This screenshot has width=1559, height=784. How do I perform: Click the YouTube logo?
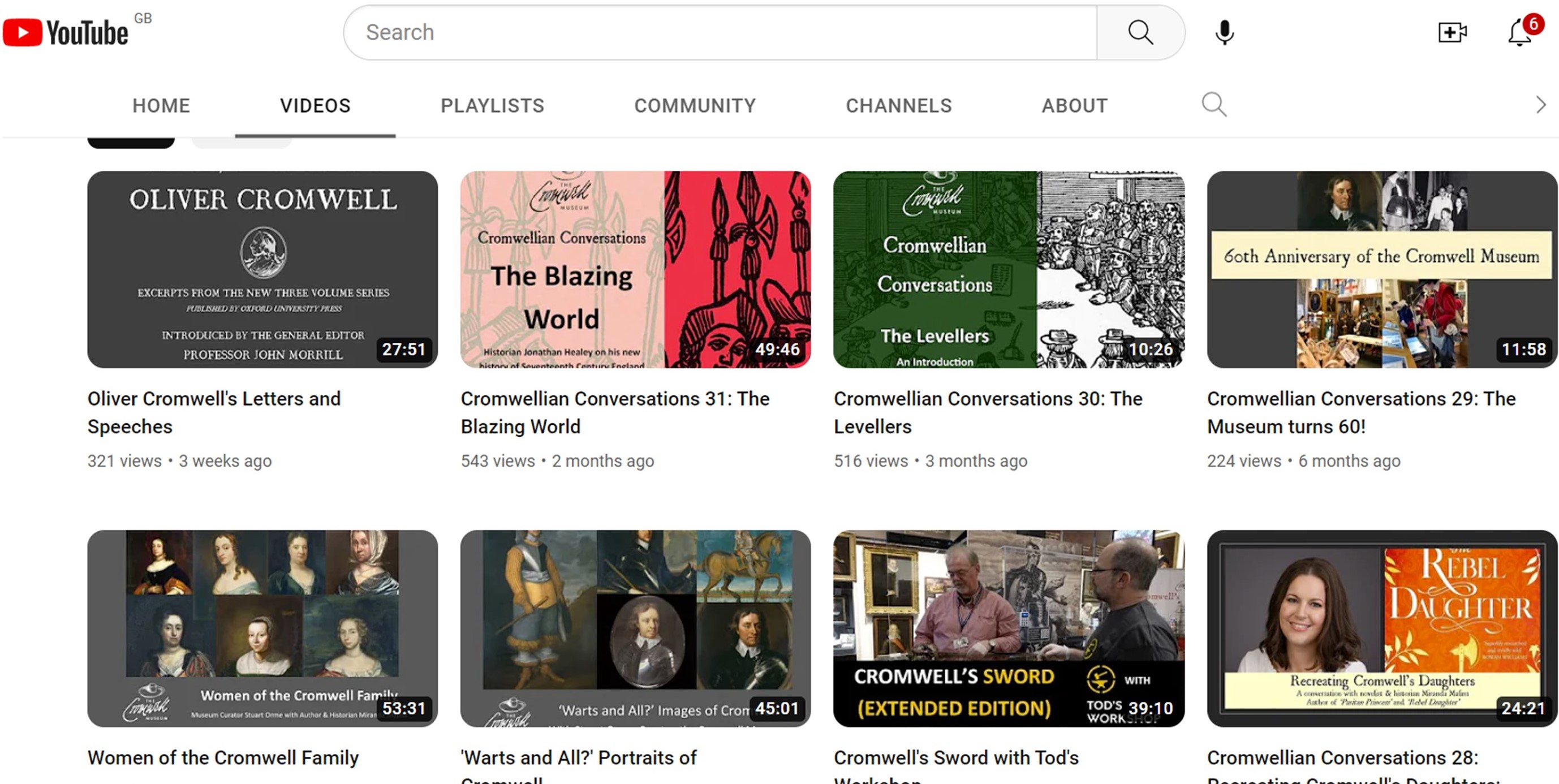(x=66, y=33)
